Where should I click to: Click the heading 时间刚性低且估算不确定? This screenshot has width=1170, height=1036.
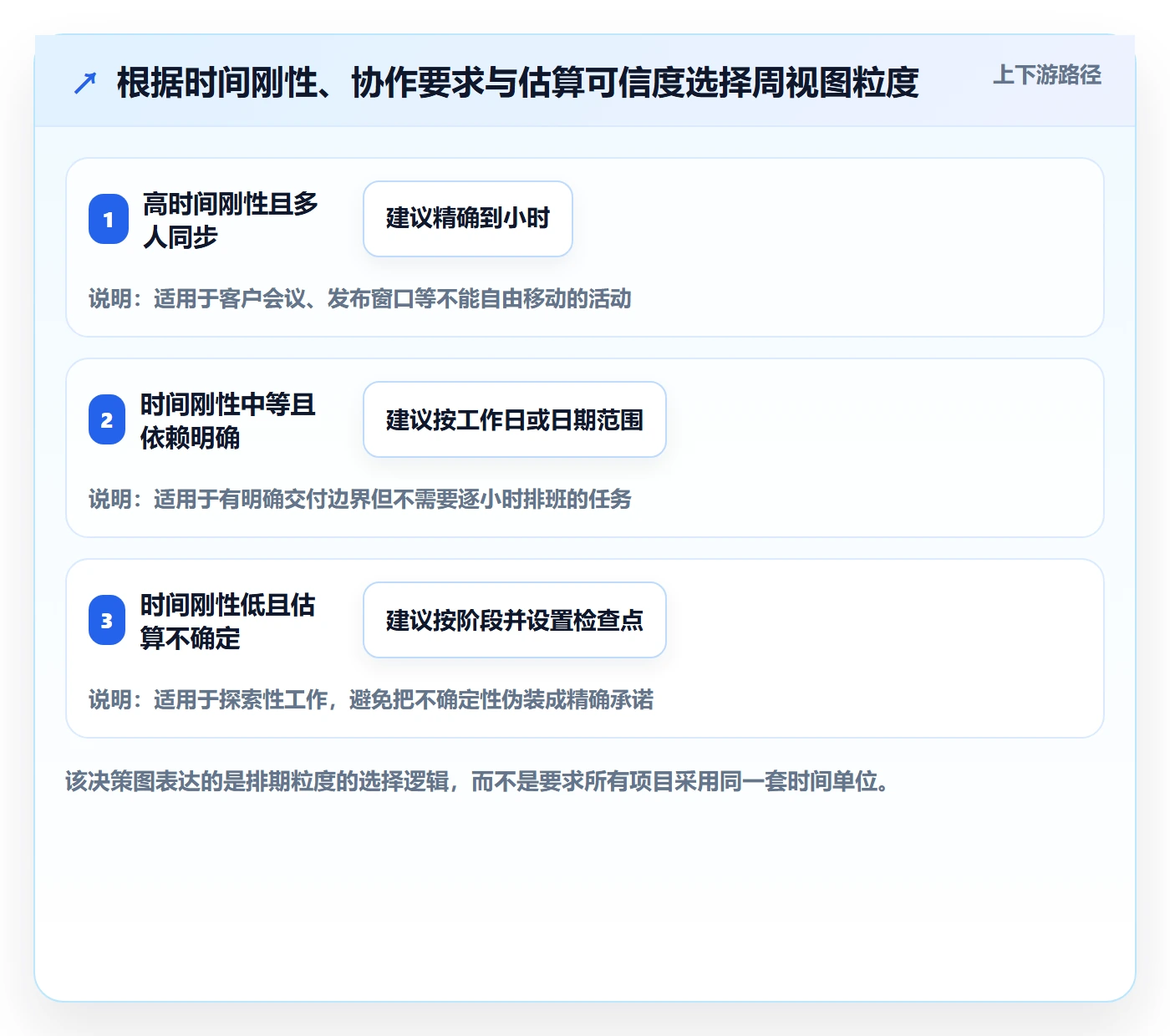228,621
